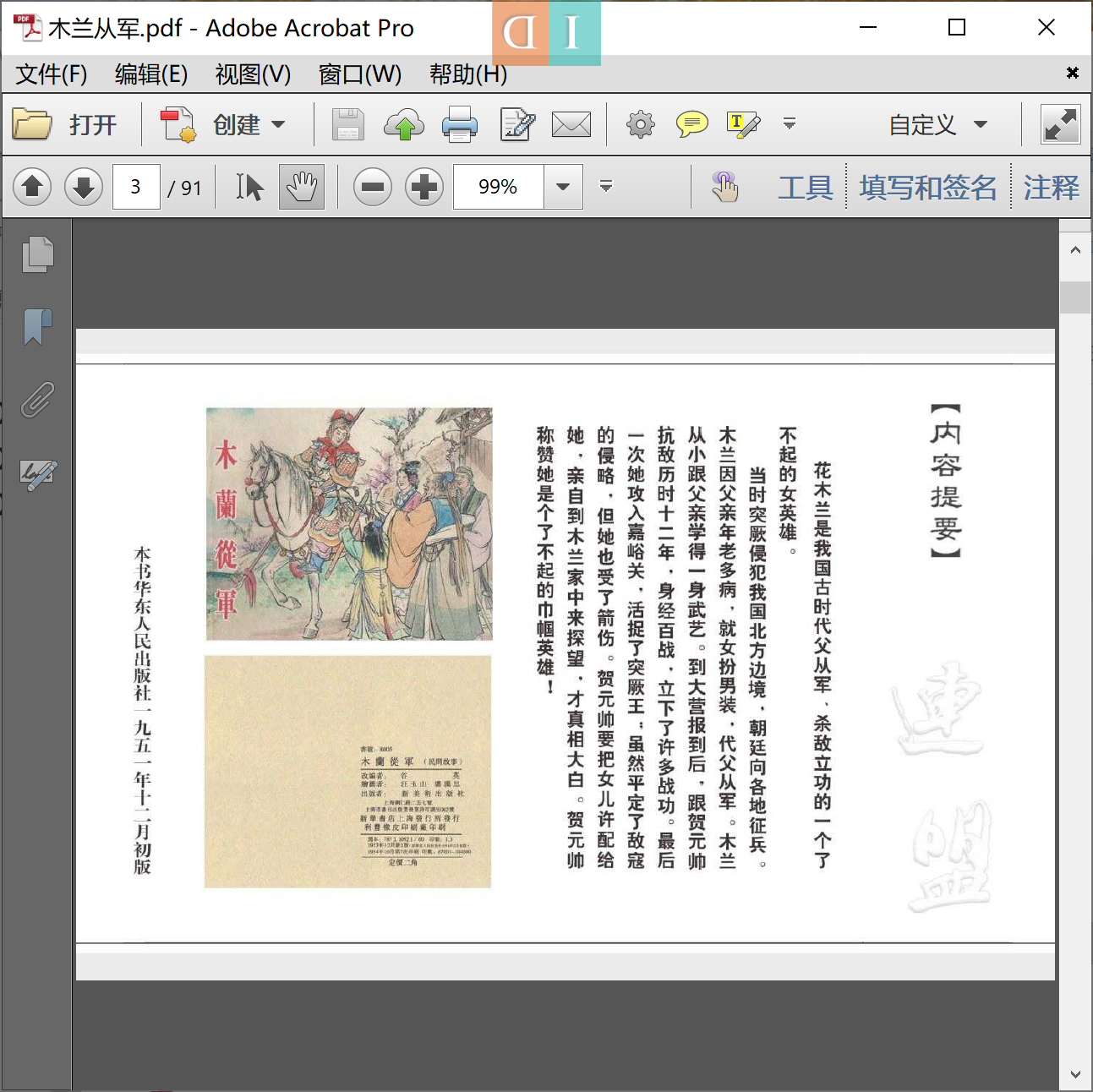Save the file with the floppy disk icon
This screenshot has height=1092, width=1093.
point(347,125)
